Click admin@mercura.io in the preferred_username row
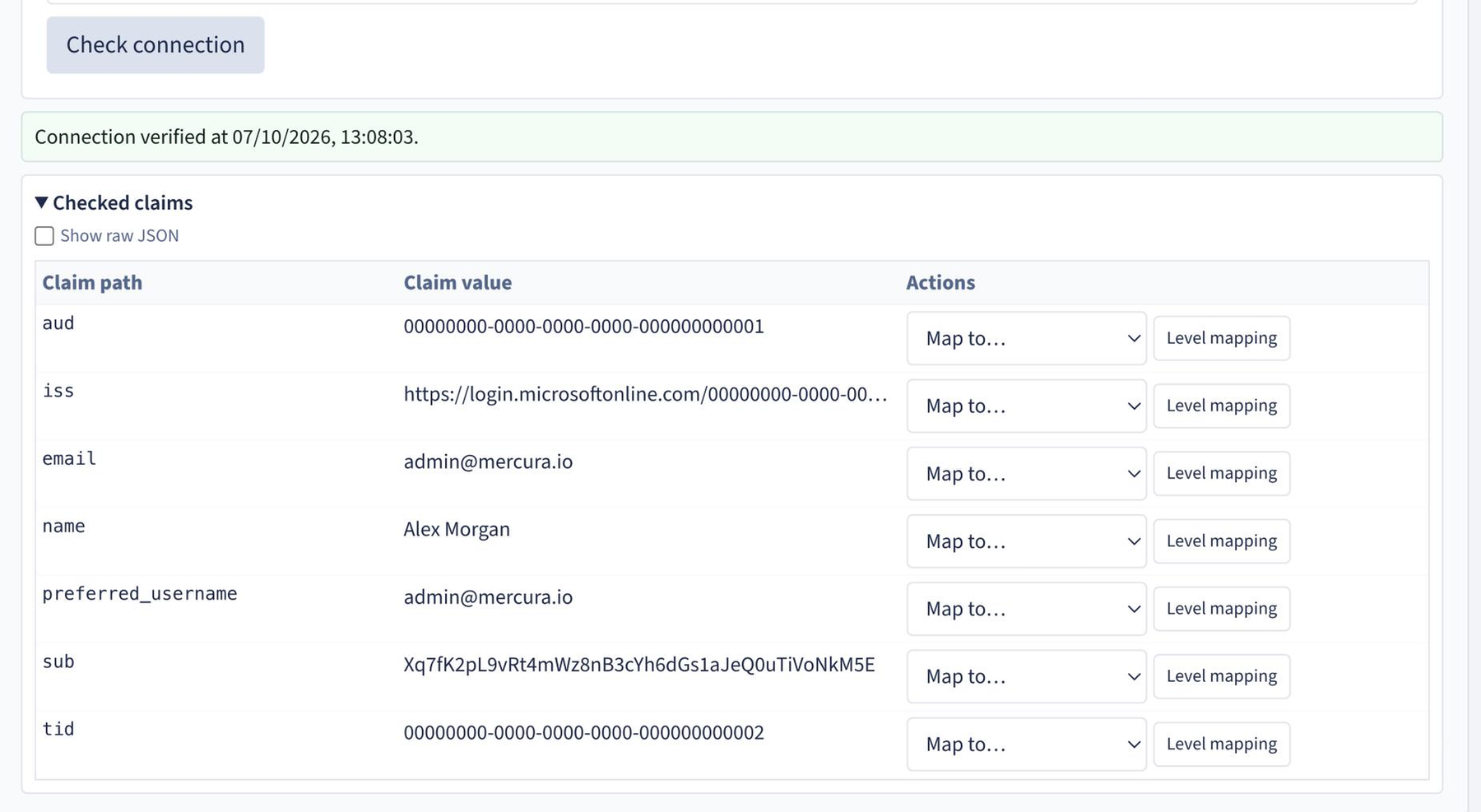1481x812 pixels. (488, 597)
